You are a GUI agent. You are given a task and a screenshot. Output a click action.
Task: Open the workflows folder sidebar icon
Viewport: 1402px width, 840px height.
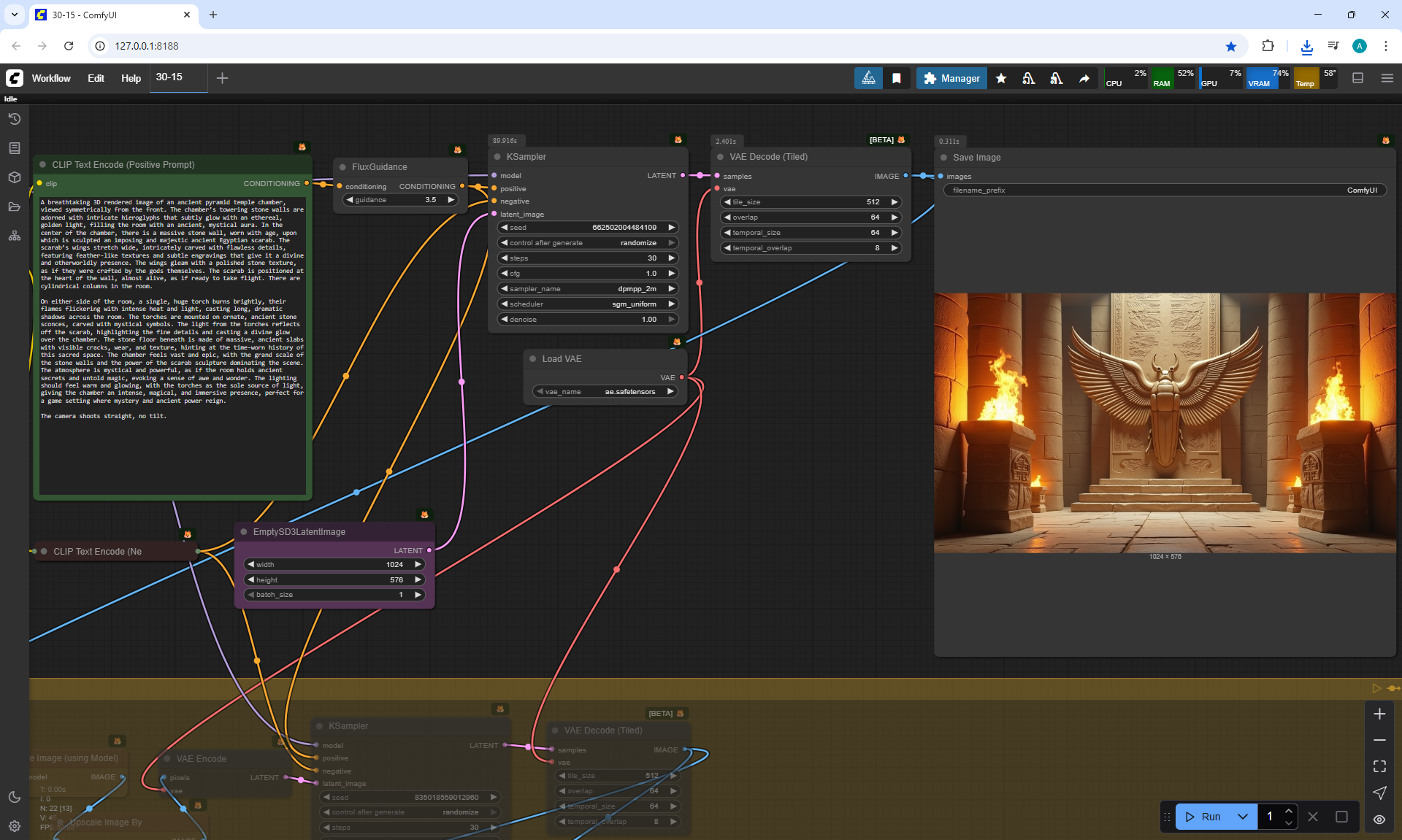pos(14,207)
